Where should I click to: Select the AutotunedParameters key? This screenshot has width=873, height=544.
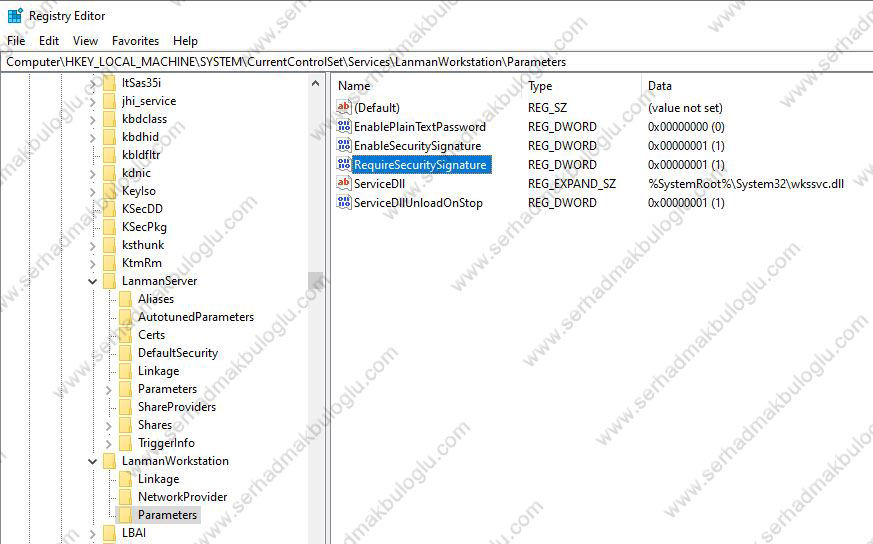pos(195,317)
